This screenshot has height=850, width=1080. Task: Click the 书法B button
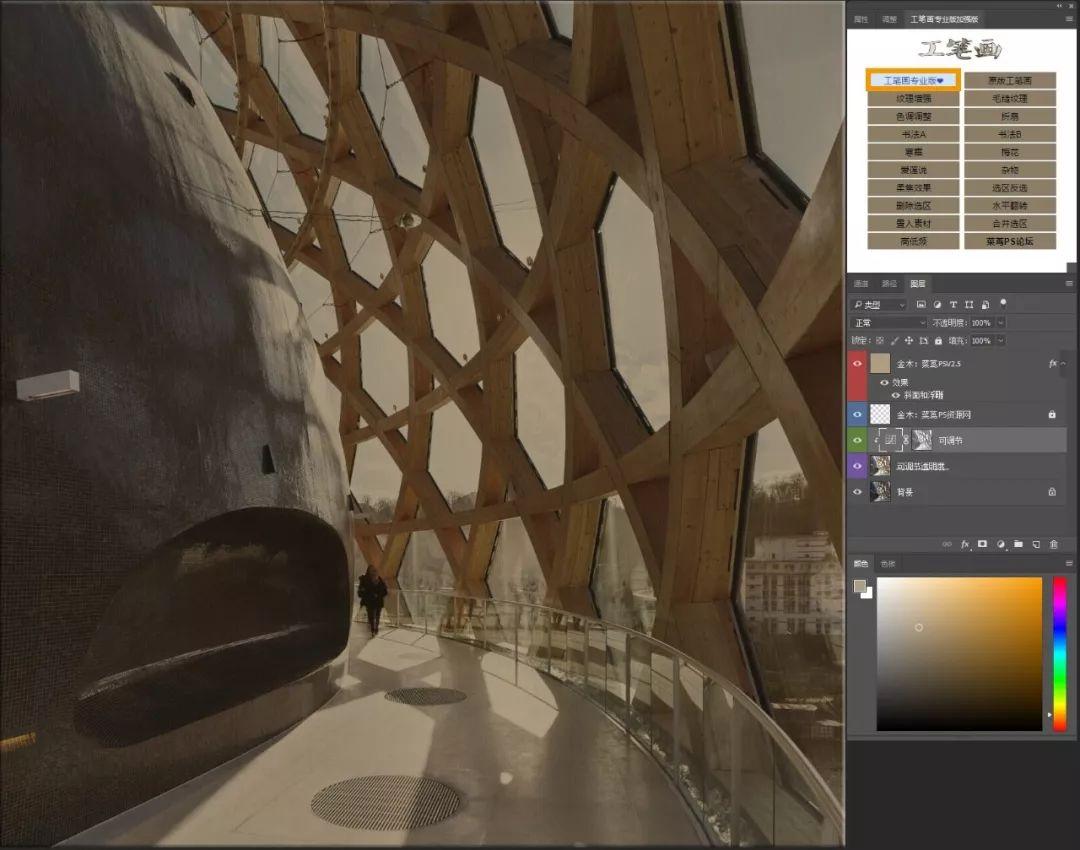[1010, 134]
